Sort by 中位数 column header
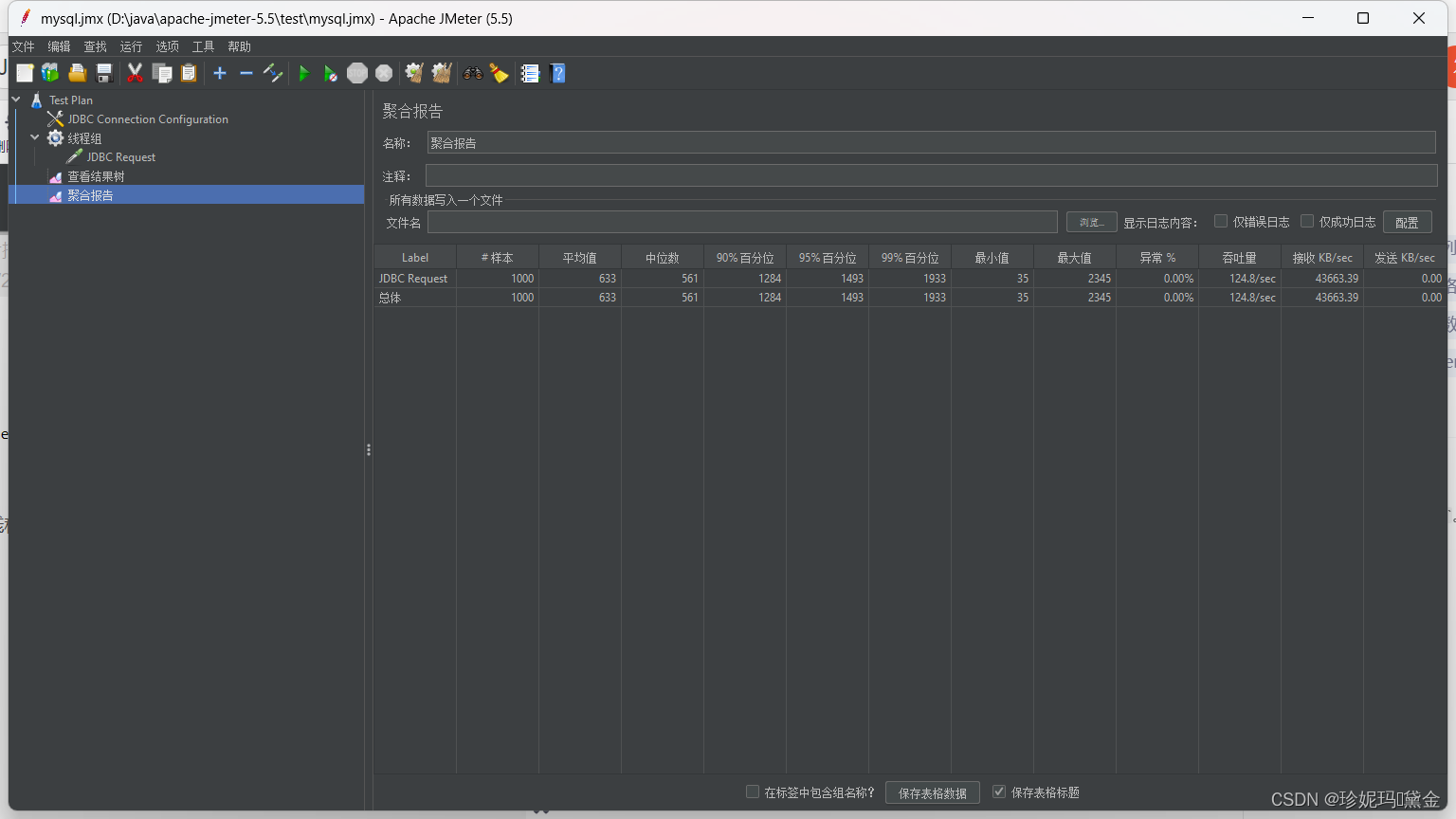 point(663,258)
